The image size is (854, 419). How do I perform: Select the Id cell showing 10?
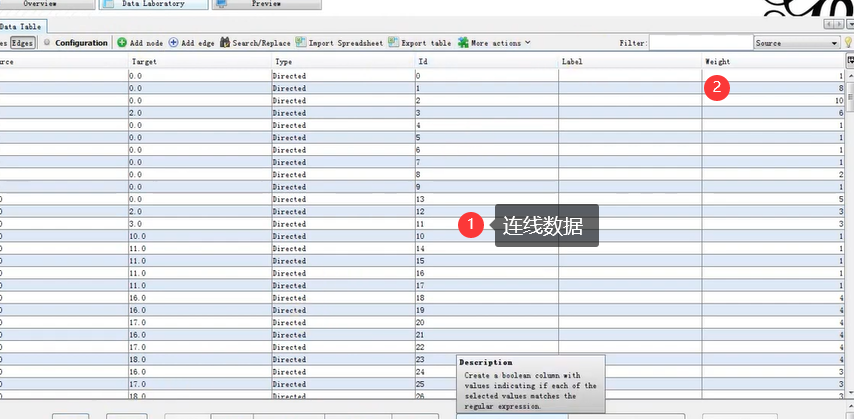(x=486, y=236)
